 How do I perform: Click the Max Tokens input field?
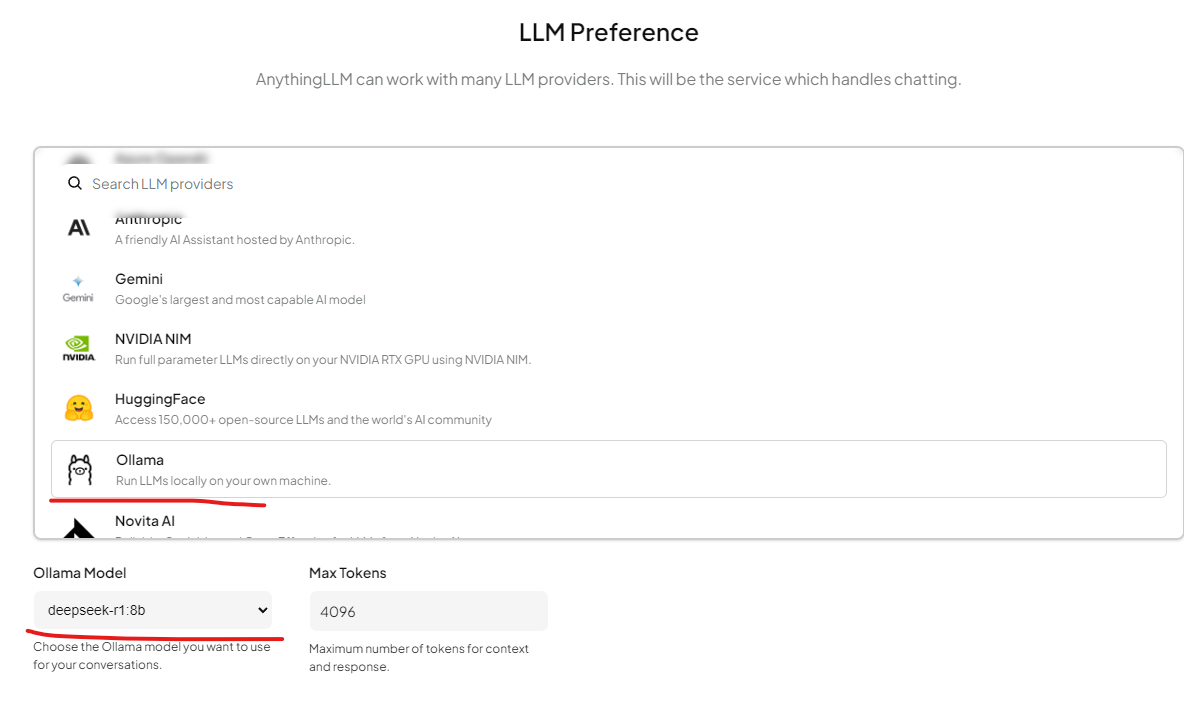(x=428, y=611)
